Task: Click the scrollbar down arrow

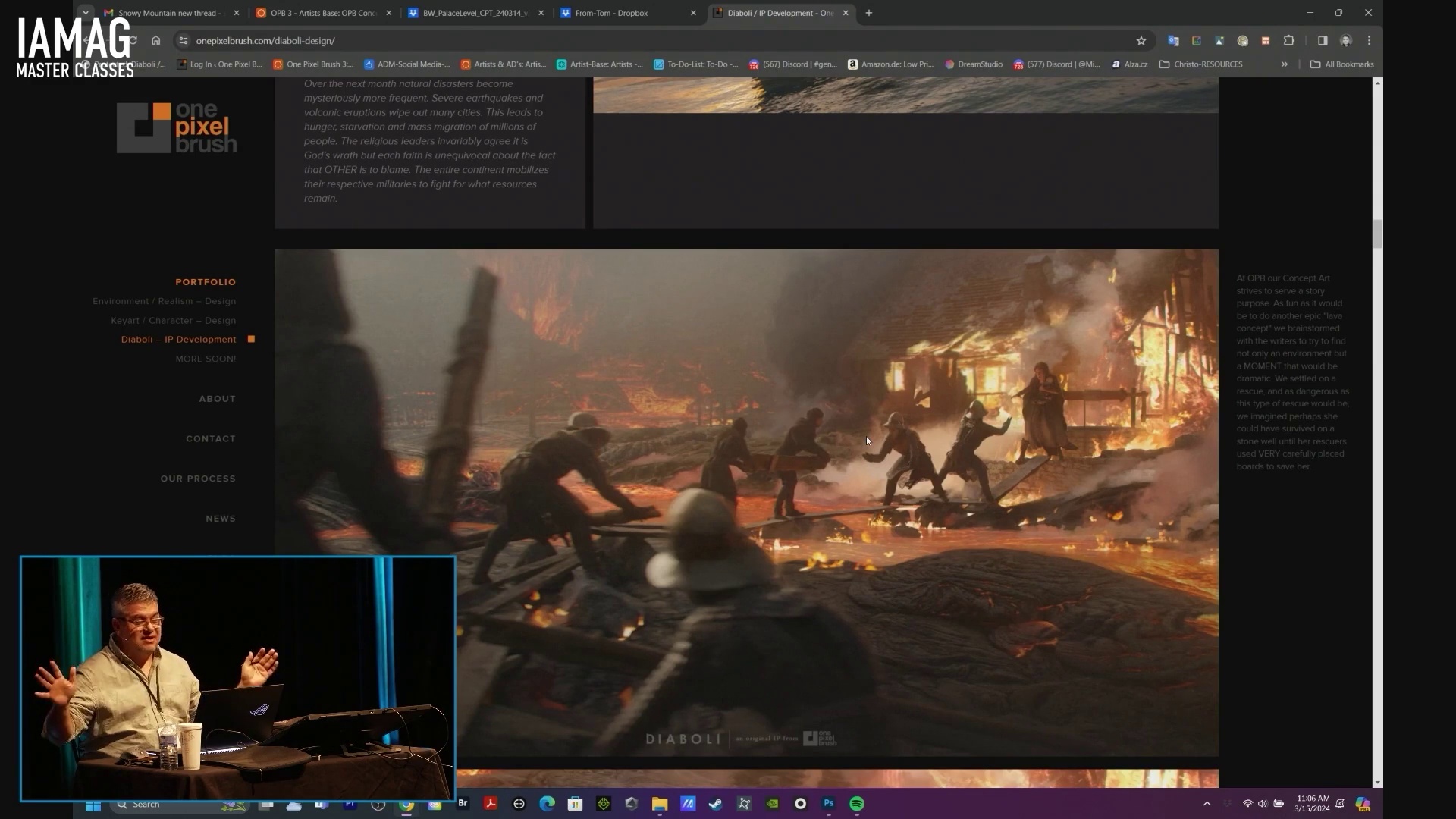Action: pos(1377,783)
